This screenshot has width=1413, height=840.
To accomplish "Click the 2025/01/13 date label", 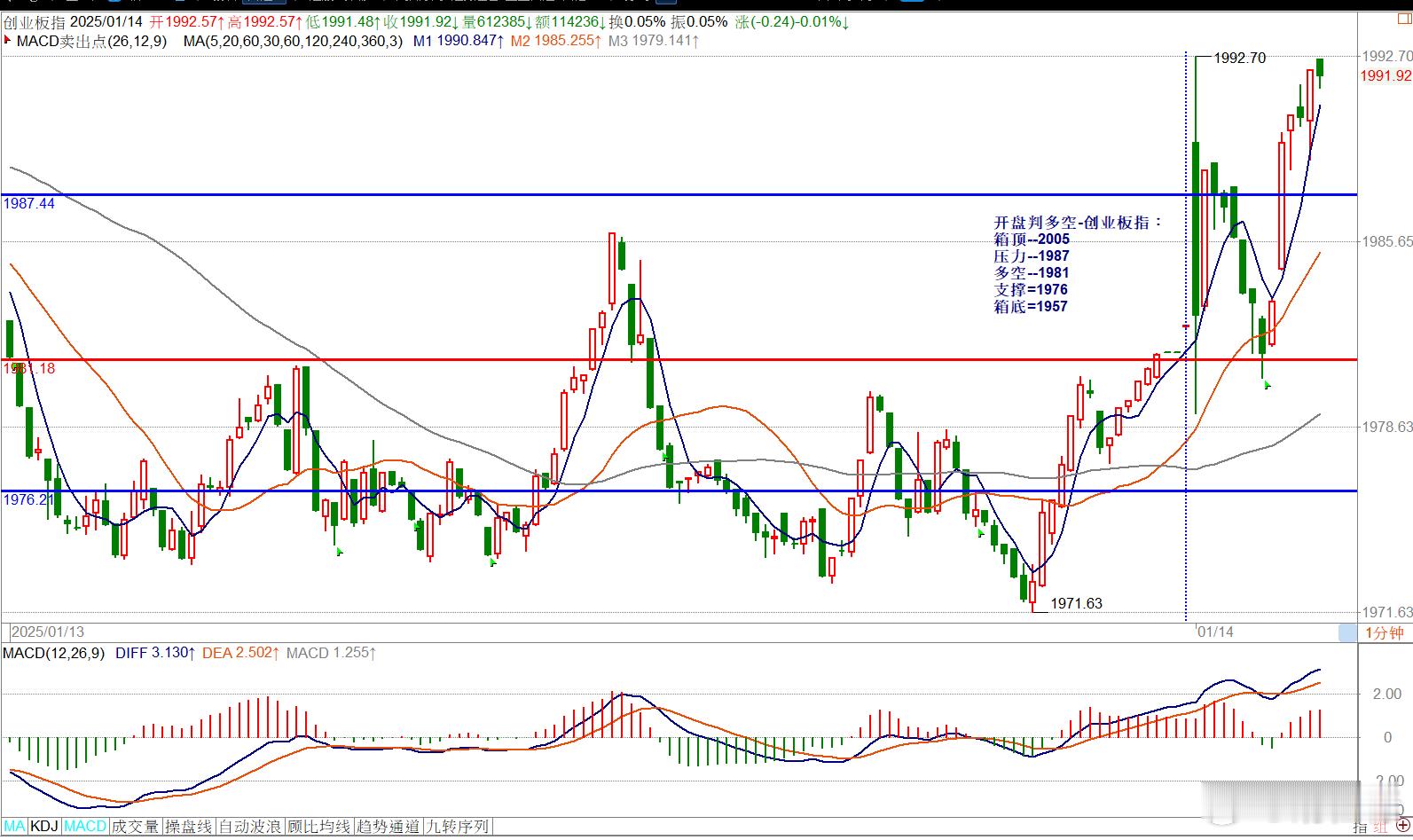I will [48, 632].
